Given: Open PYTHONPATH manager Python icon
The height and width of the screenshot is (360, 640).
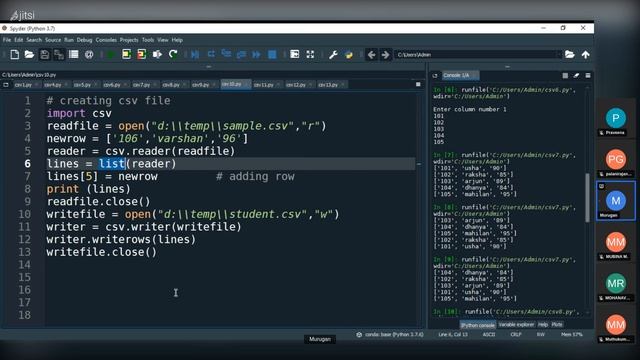Looking at the screenshot, I should [x=349, y=54].
